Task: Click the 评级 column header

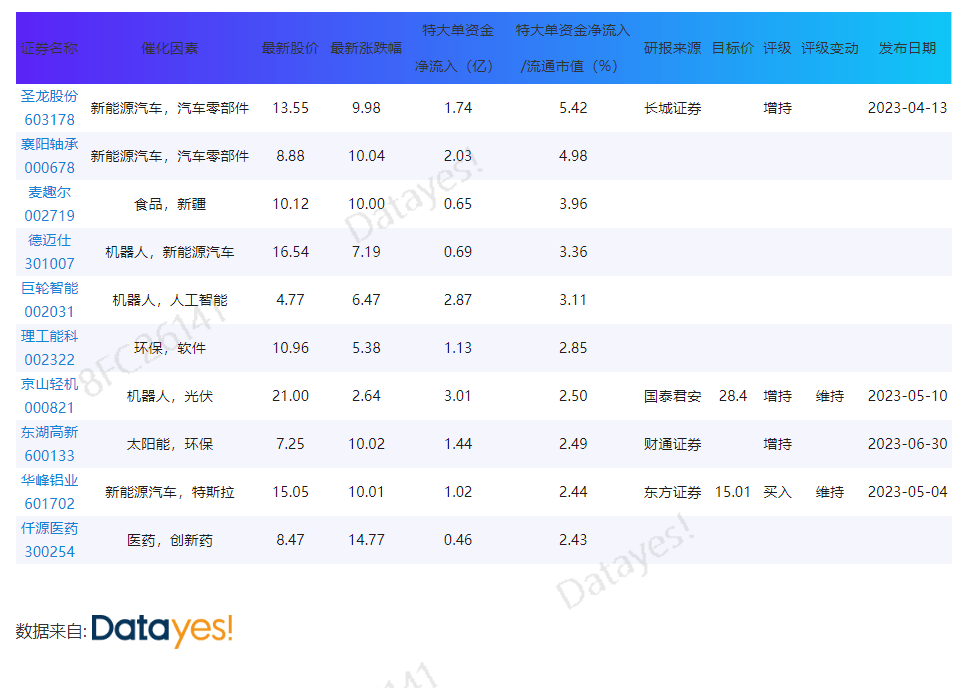Action: 777,48
